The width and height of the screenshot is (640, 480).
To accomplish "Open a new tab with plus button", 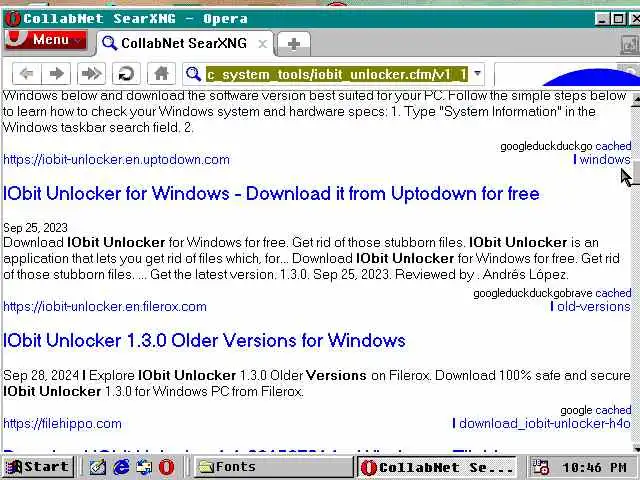I will [x=294, y=44].
